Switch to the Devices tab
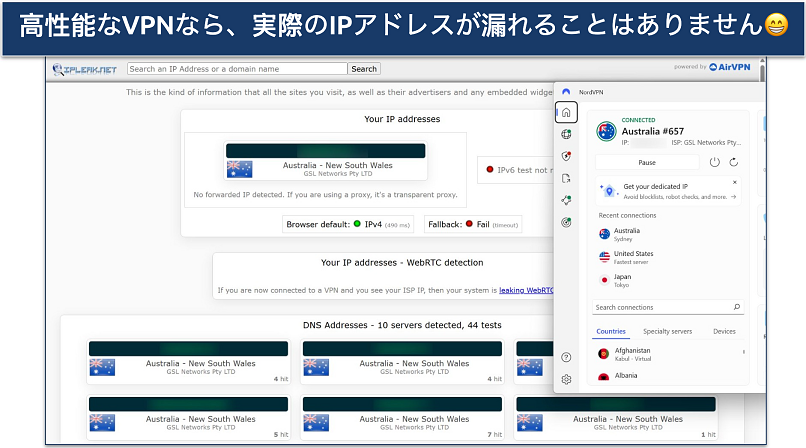 click(724, 331)
